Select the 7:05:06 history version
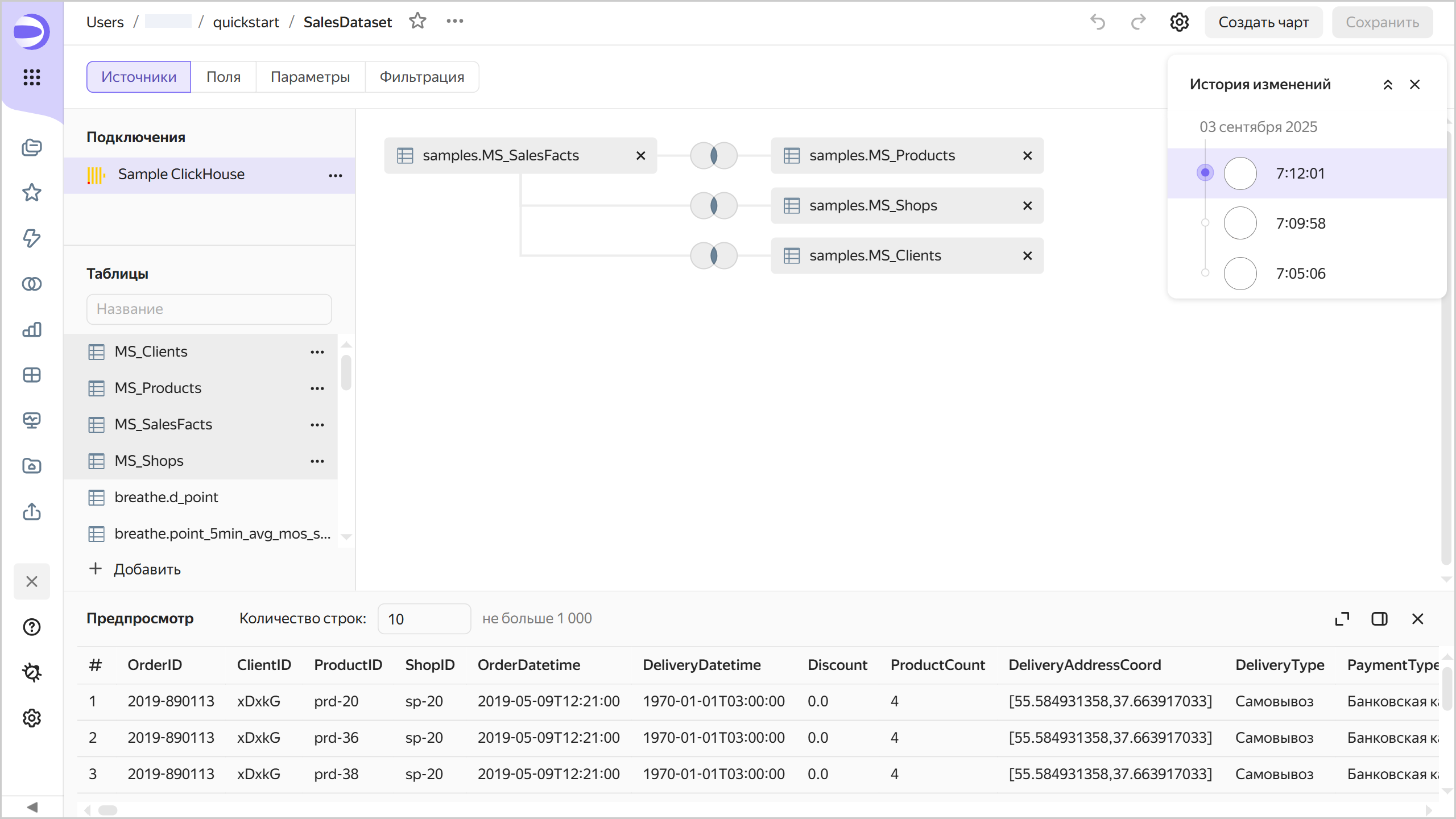The height and width of the screenshot is (819, 1456). [x=1300, y=273]
